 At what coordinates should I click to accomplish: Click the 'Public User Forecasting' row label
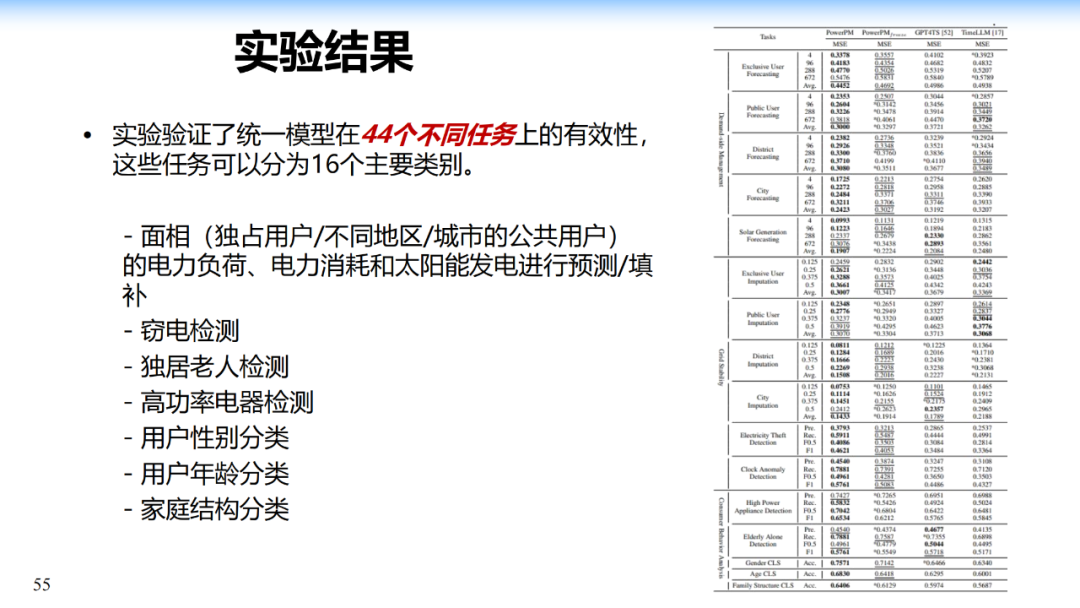coord(762,112)
